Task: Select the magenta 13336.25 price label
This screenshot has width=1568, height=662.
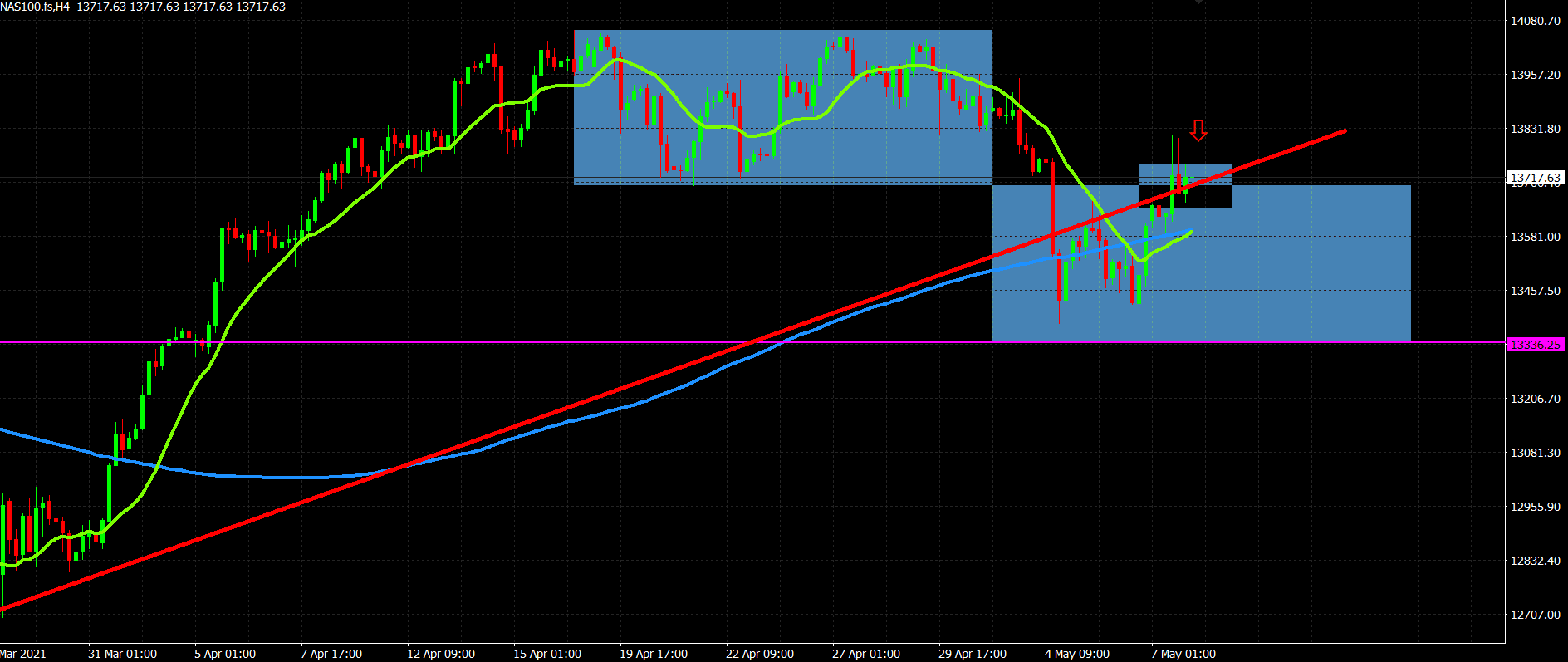Action: (x=1535, y=344)
